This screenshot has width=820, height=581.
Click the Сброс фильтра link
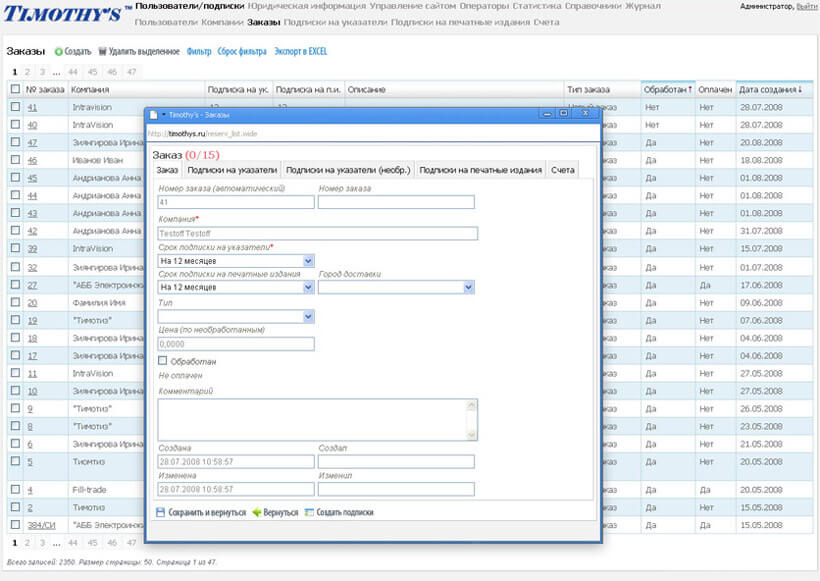[x=242, y=51]
